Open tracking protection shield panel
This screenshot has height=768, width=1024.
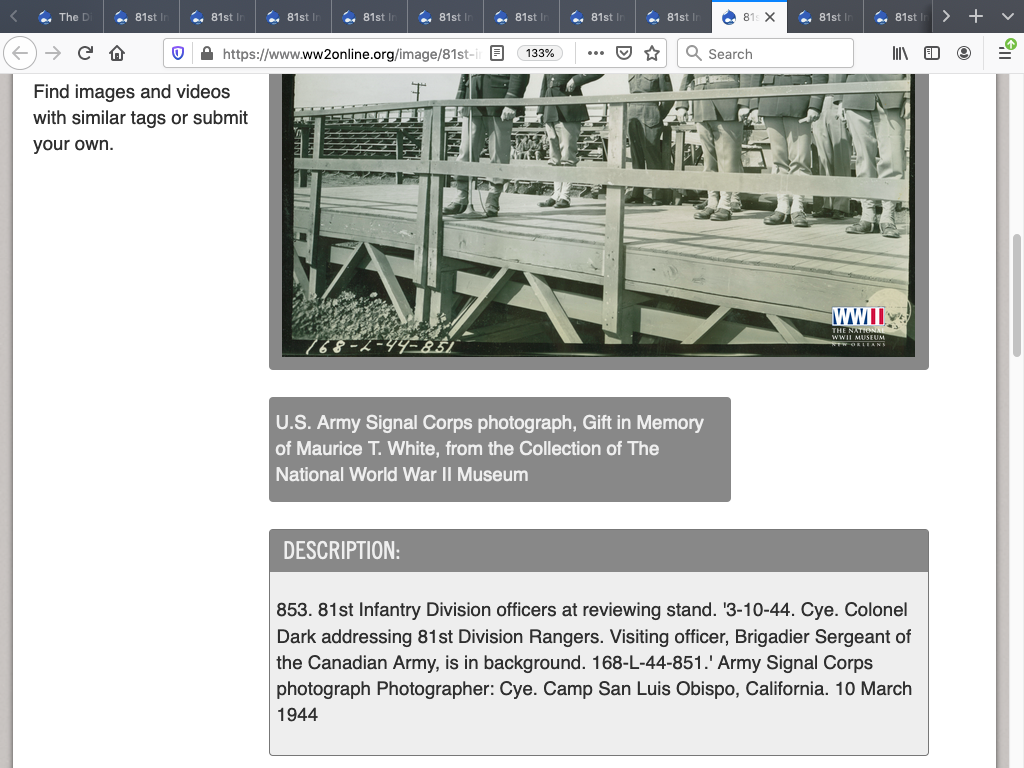point(179,53)
